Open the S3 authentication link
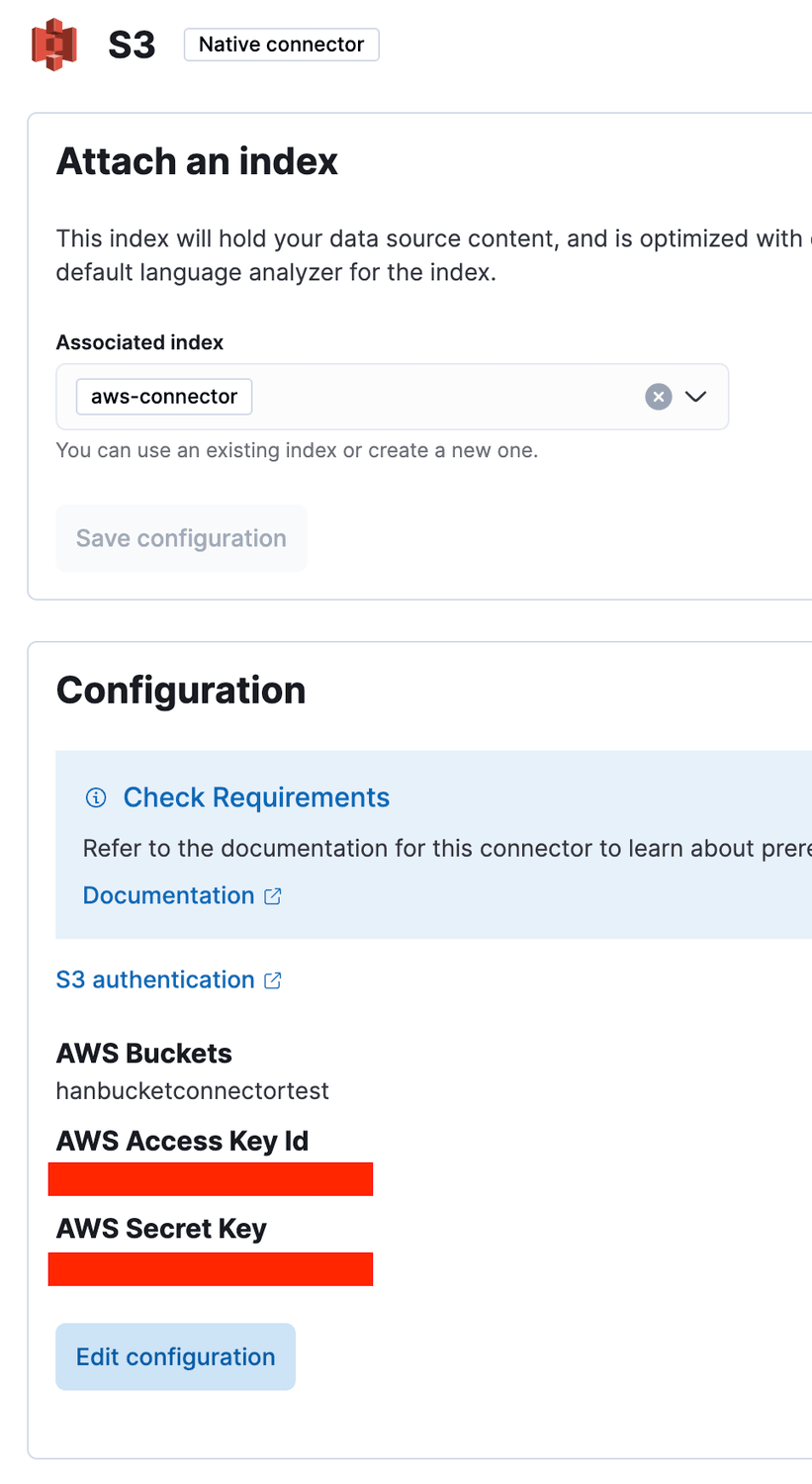 pos(155,979)
